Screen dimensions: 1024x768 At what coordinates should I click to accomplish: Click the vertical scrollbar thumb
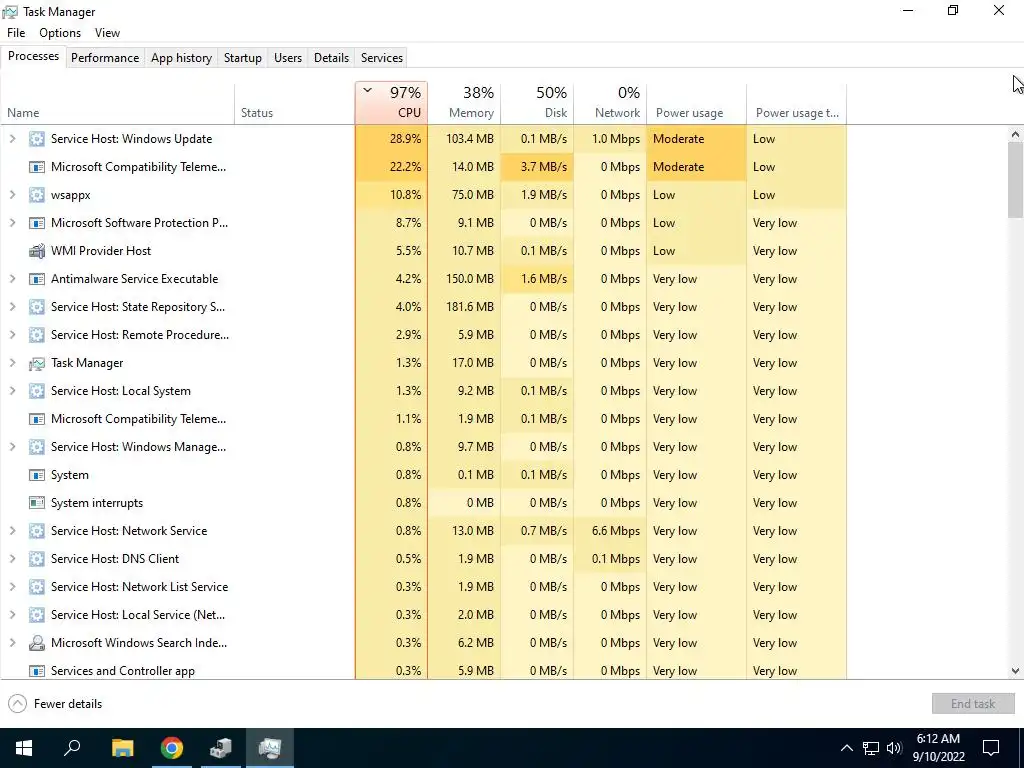pyautogui.click(x=1015, y=180)
